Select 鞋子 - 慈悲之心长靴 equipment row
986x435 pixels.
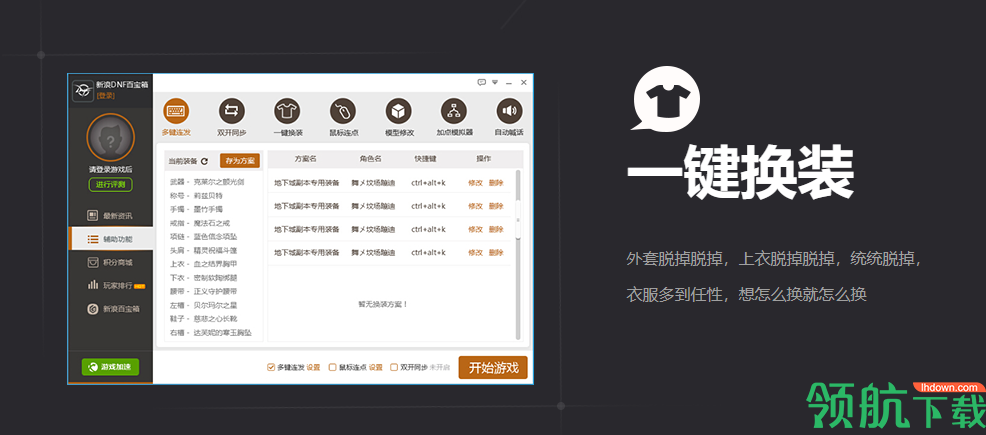coord(204,319)
